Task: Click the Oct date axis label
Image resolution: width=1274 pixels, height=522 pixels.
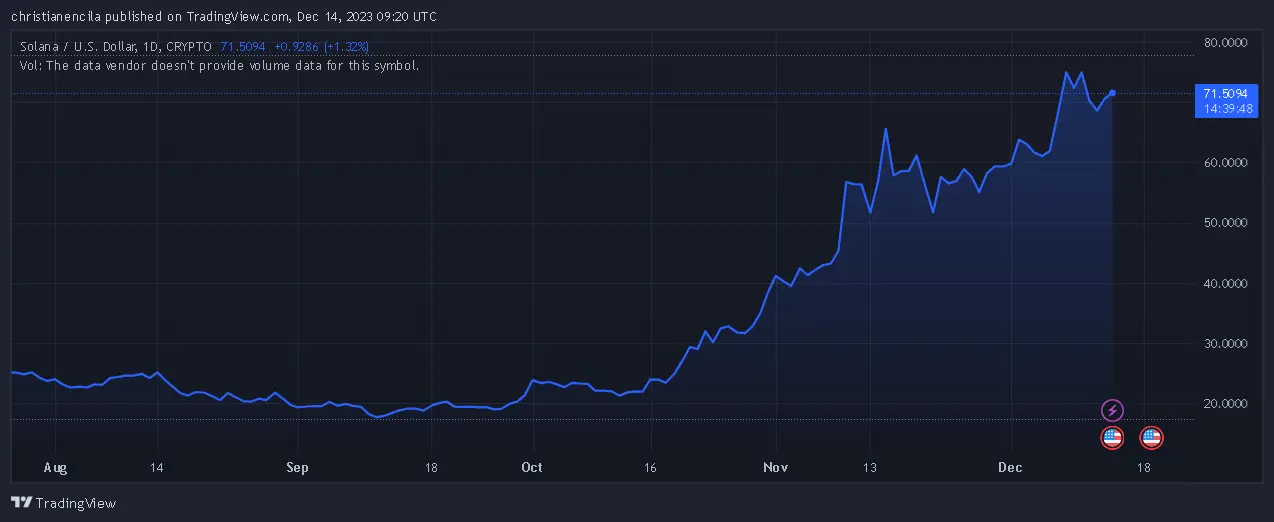Action: pyautogui.click(x=532, y=467)
